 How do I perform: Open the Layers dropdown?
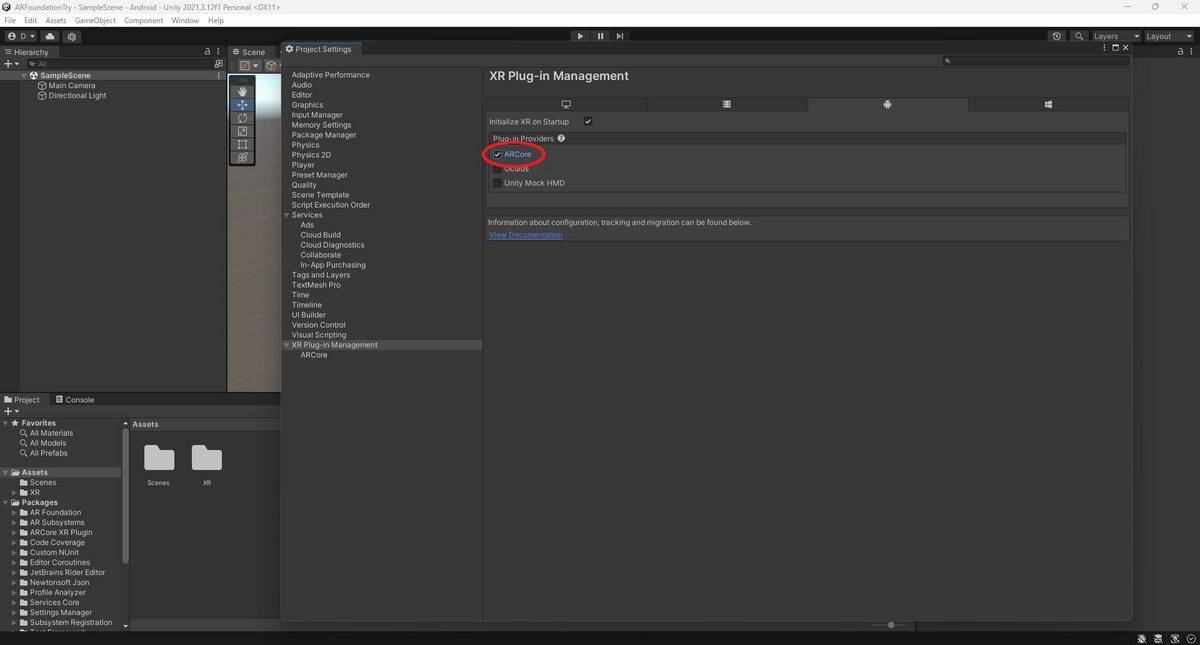tap(1115, 36)
